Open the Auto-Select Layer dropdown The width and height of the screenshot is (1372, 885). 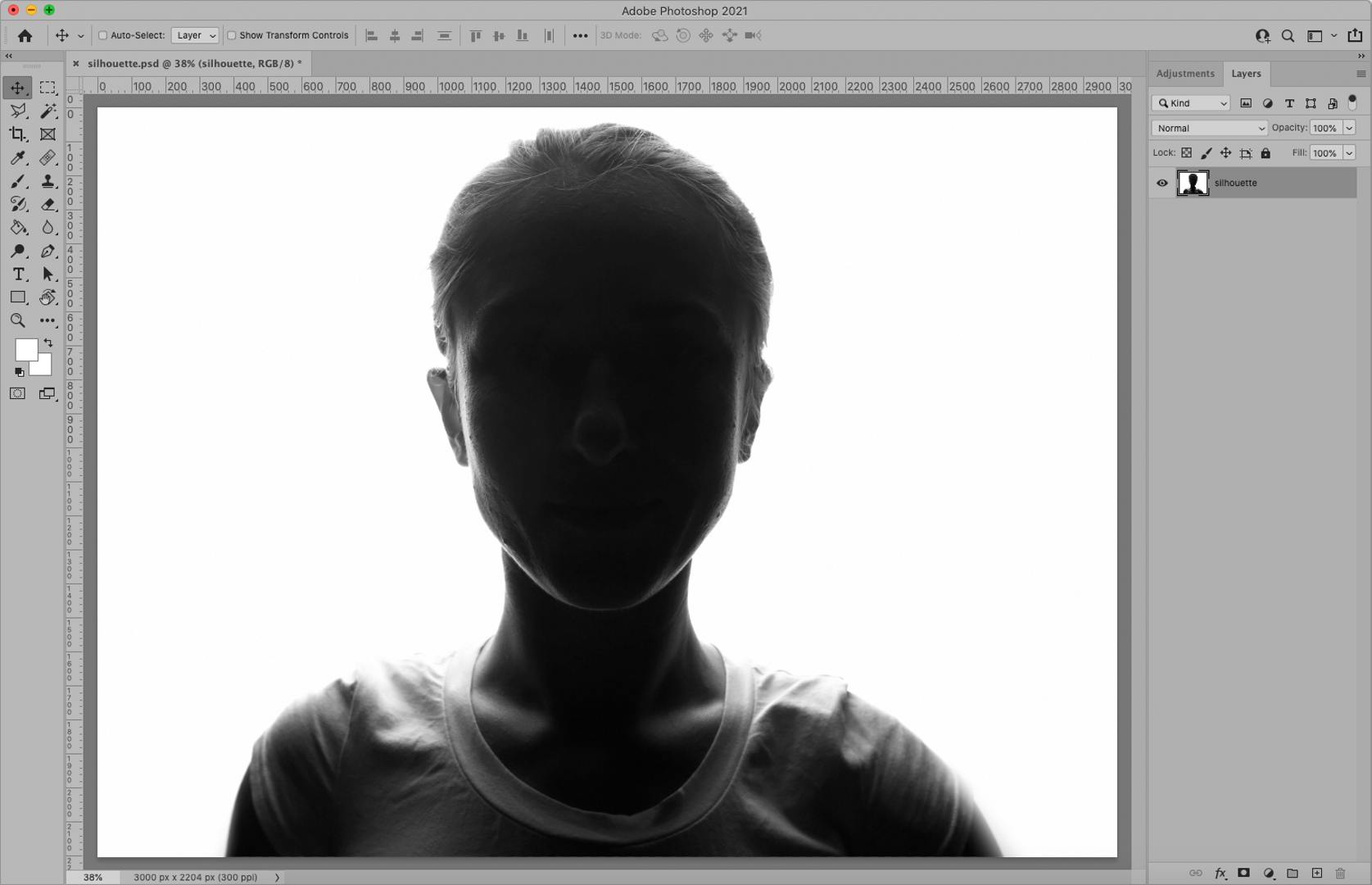(x=195, y=35)
